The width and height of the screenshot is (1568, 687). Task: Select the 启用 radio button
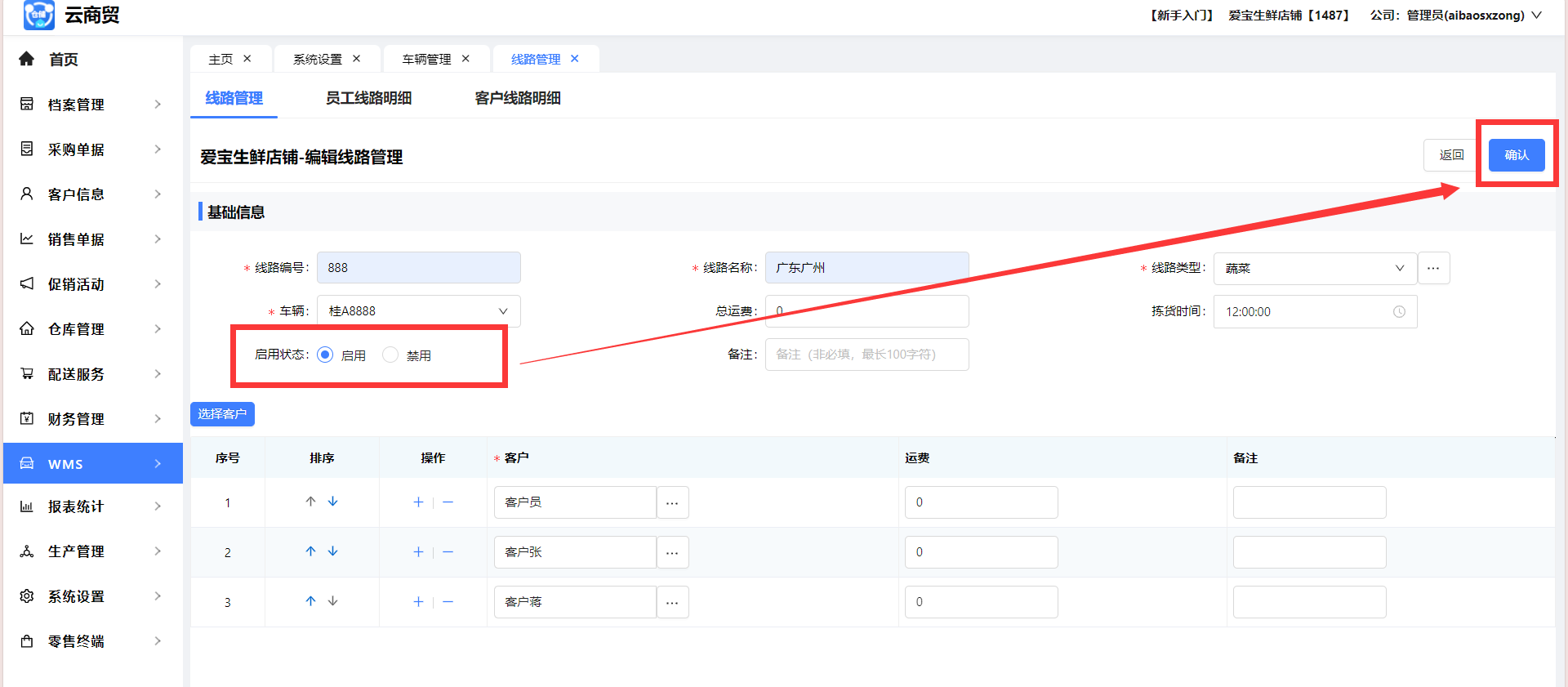point(325,355)
